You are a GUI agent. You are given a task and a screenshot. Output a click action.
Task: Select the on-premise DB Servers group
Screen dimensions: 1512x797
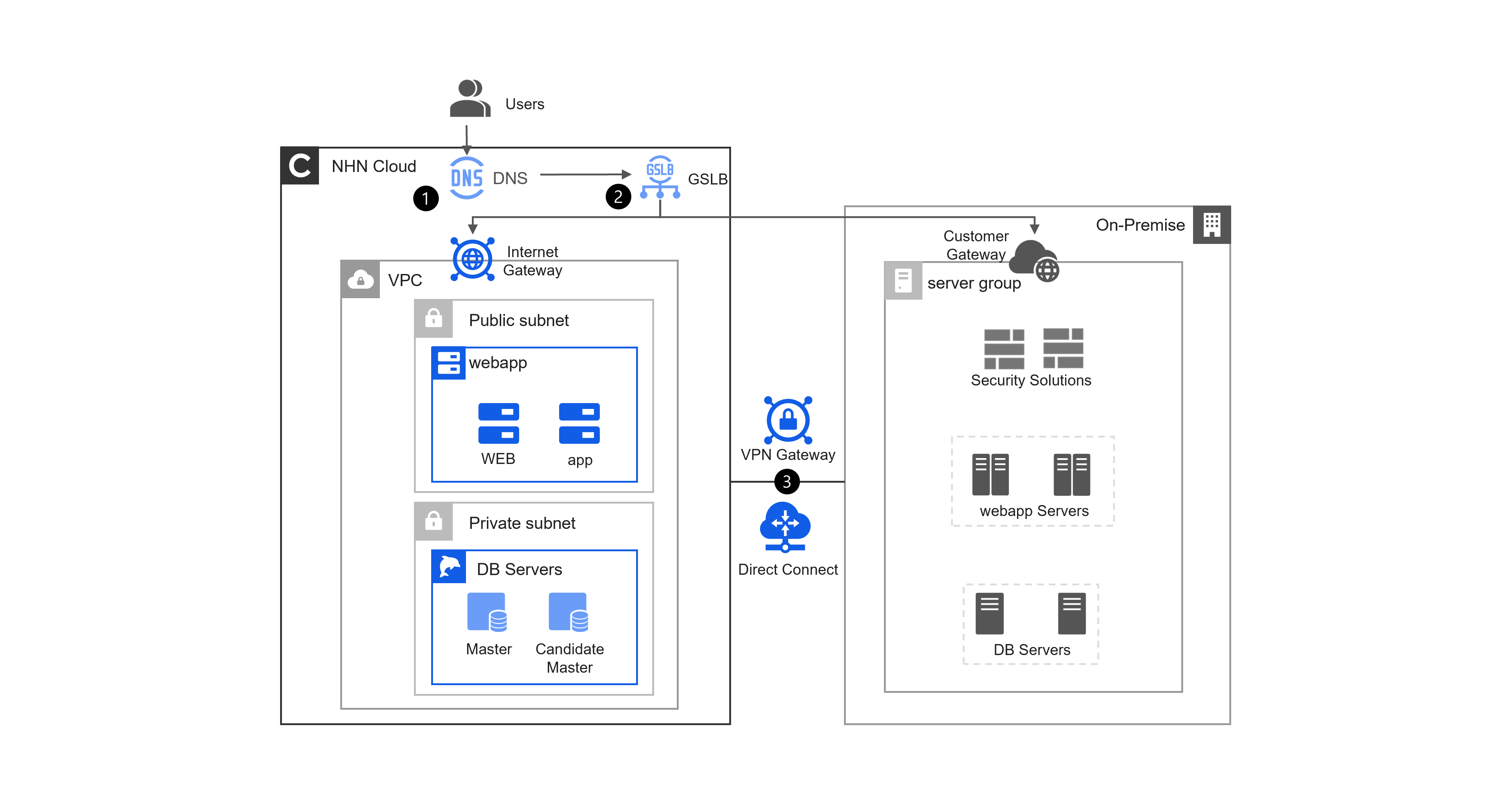tap(1031, 624)
